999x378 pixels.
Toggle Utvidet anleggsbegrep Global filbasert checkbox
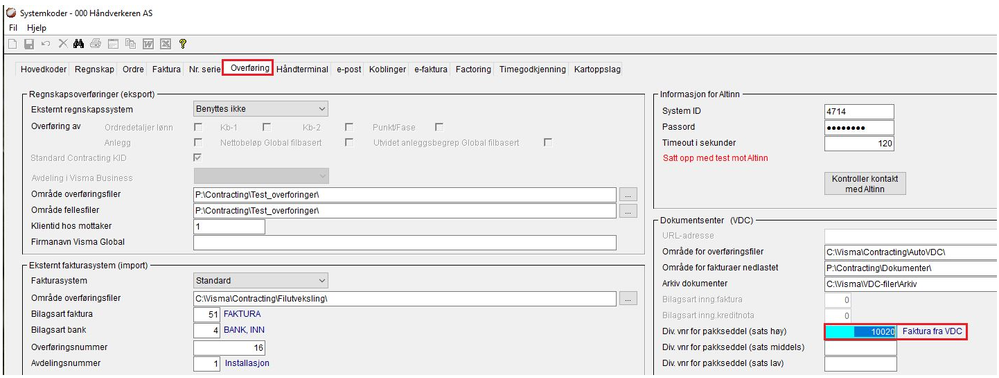click(548, 142)
